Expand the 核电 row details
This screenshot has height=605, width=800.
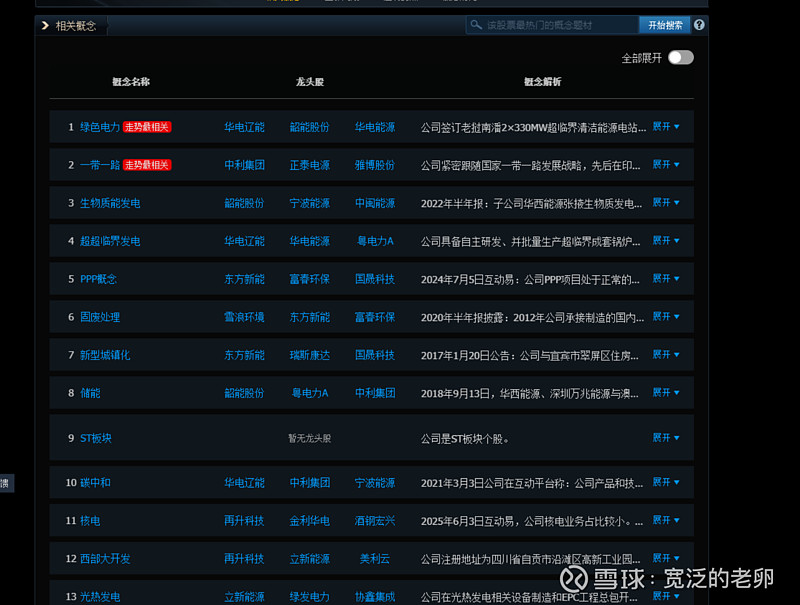666,520
